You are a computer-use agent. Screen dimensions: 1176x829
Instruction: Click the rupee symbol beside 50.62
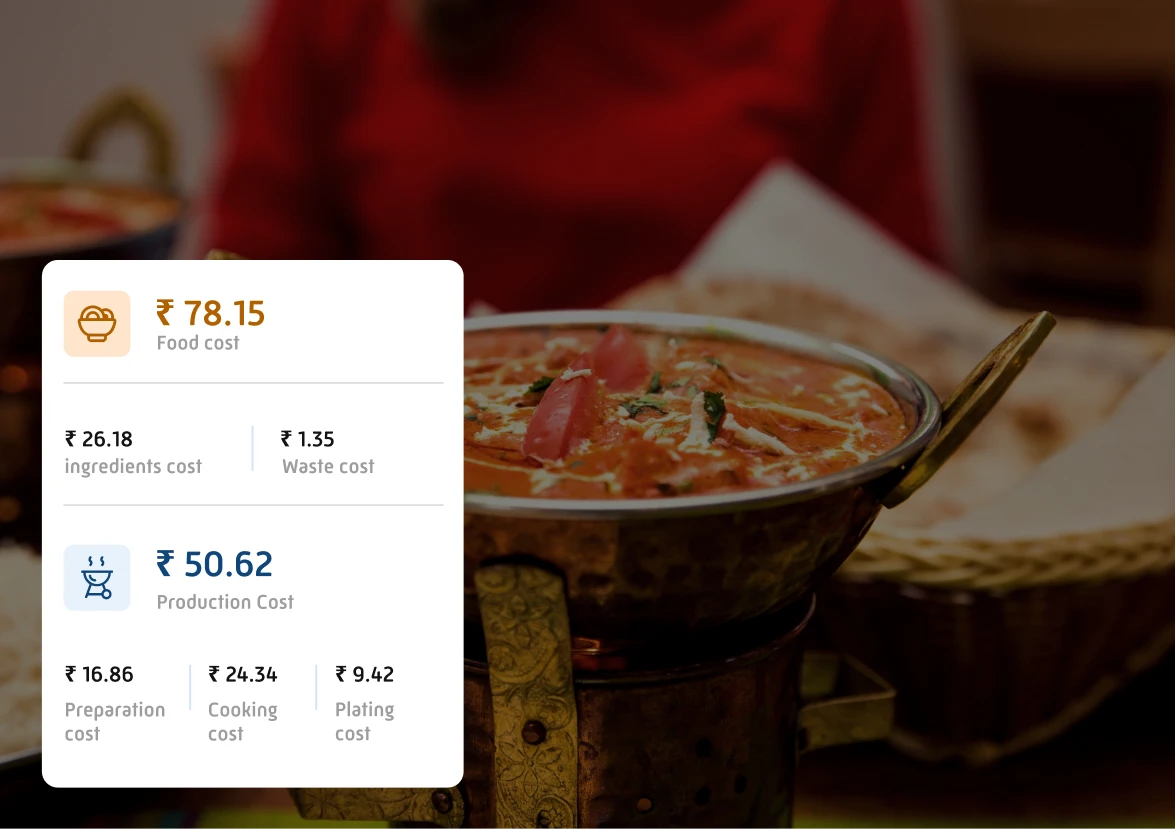(165, 563)
